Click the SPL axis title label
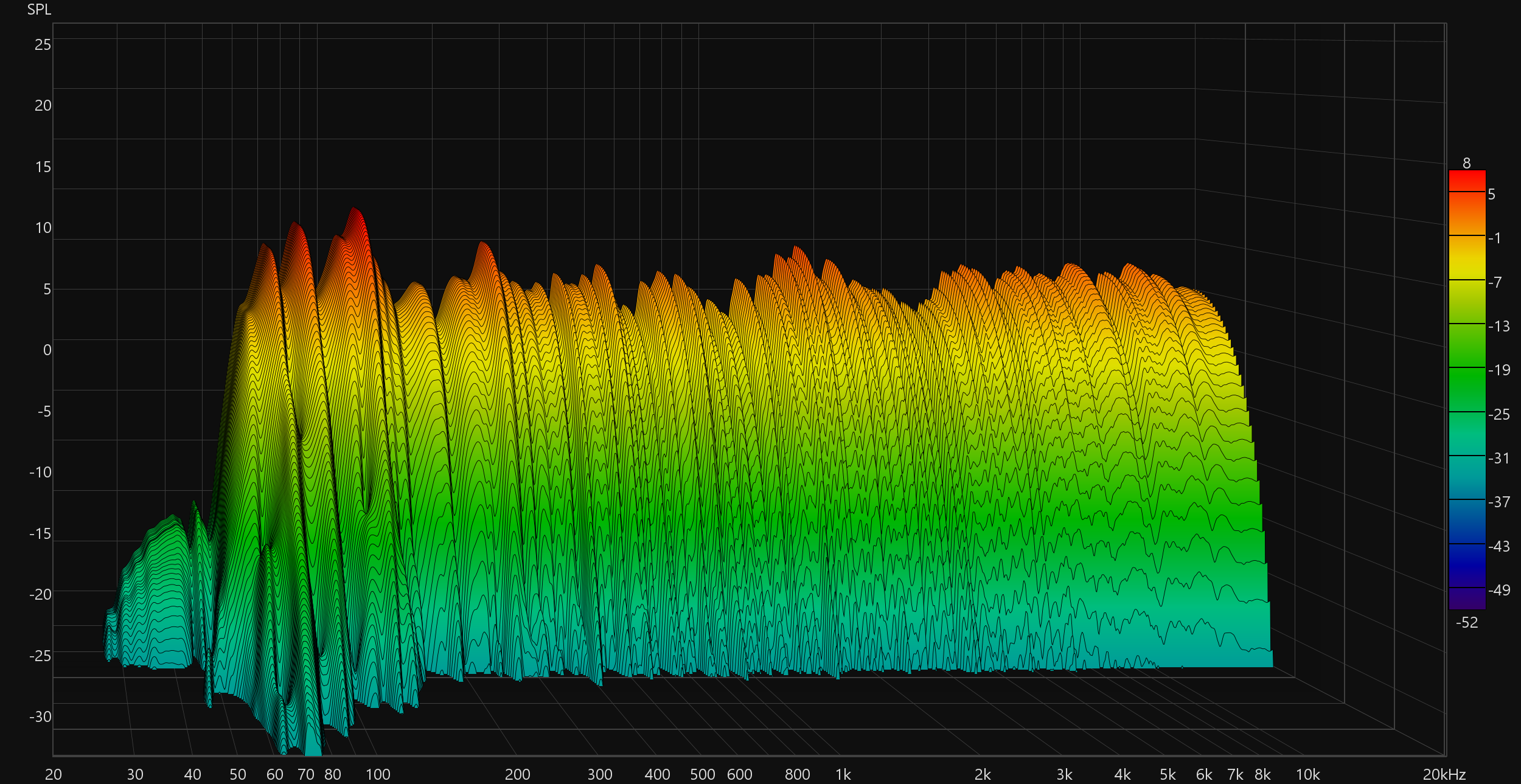 (39, 10)
